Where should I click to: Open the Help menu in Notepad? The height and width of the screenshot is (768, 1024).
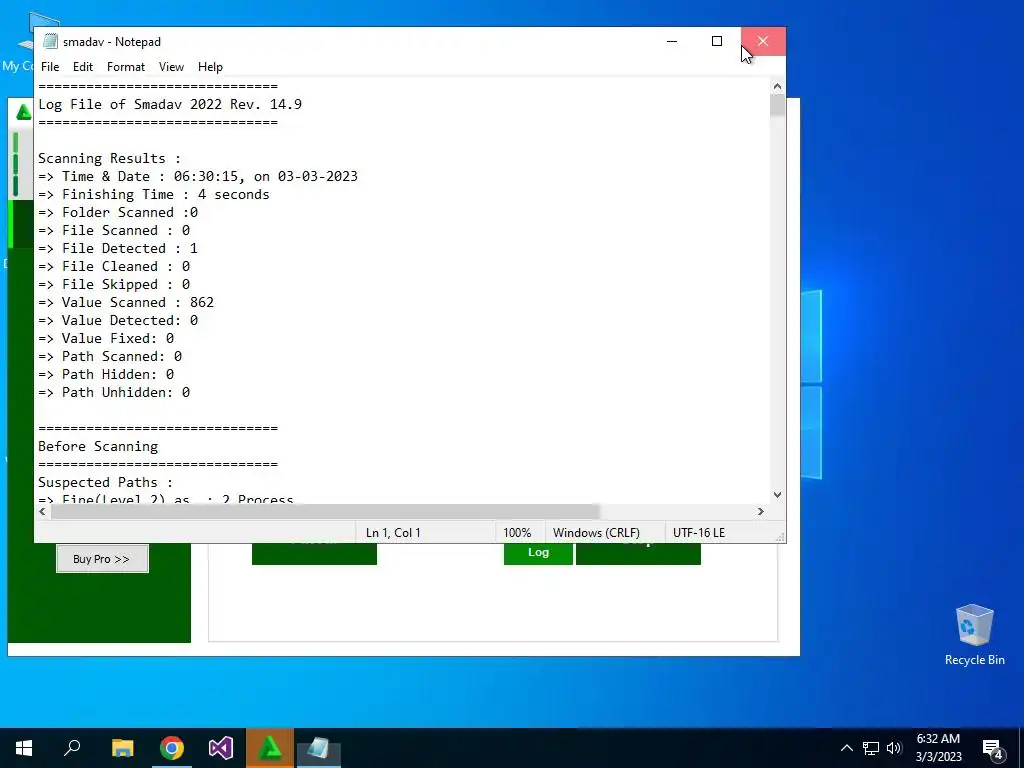pos(210,67)
